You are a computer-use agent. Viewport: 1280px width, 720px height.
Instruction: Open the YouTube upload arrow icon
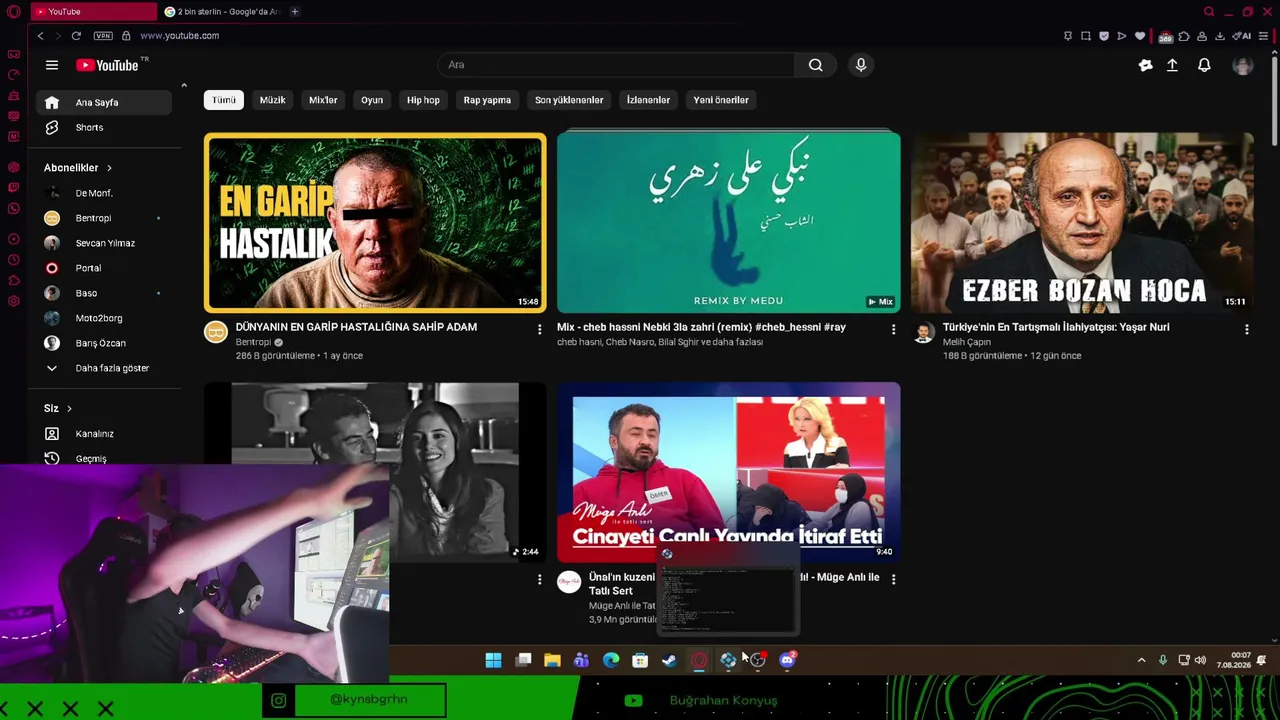coord(1172,65)
